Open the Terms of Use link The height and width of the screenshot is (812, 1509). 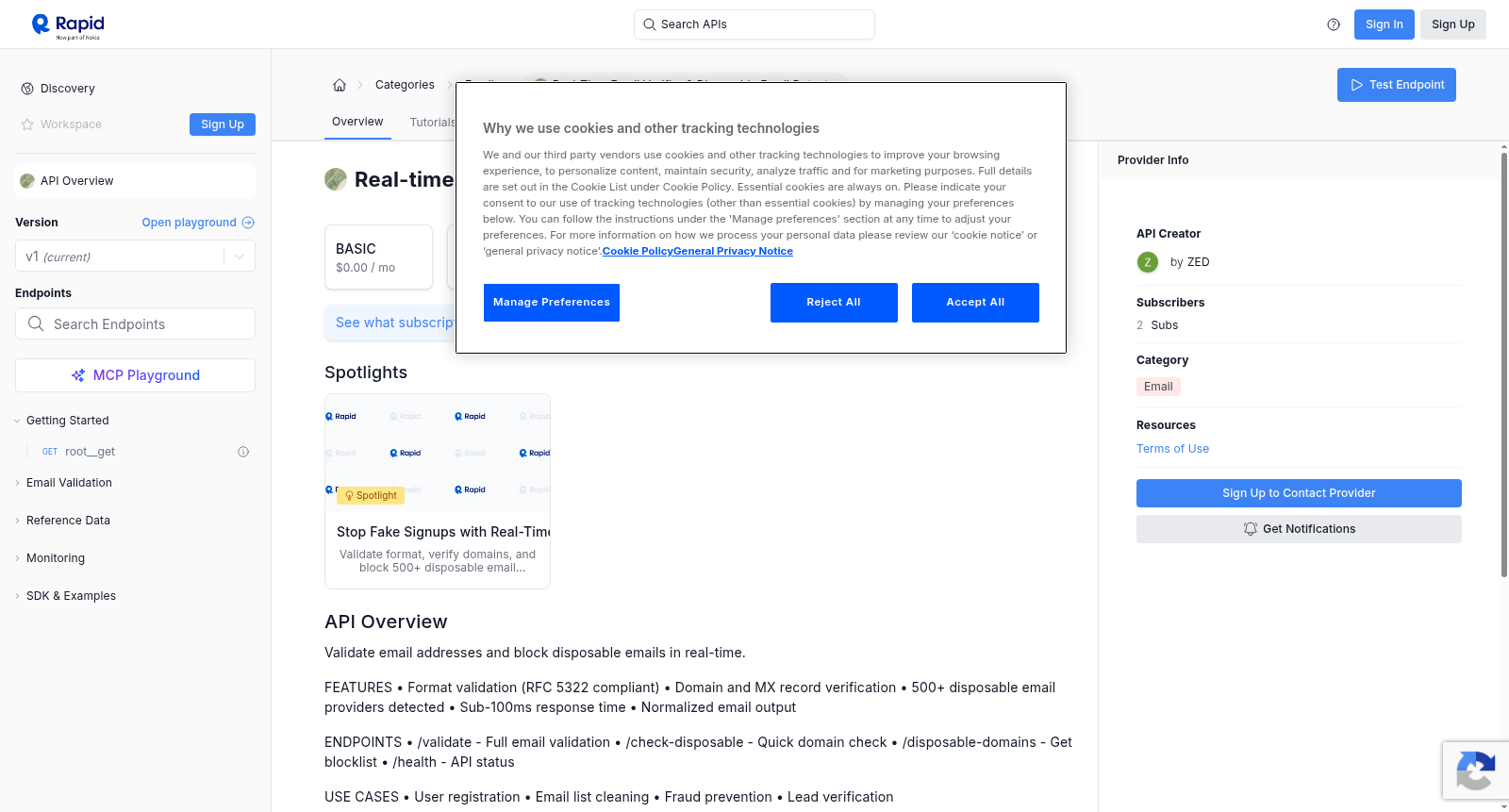pos(1172,449)
